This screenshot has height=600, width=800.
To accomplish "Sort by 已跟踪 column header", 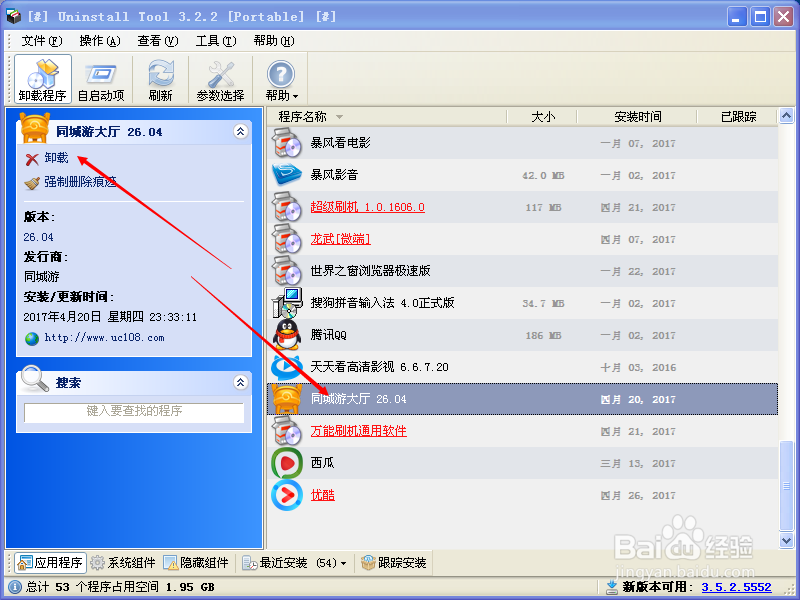I will click(x=738, y=117).
